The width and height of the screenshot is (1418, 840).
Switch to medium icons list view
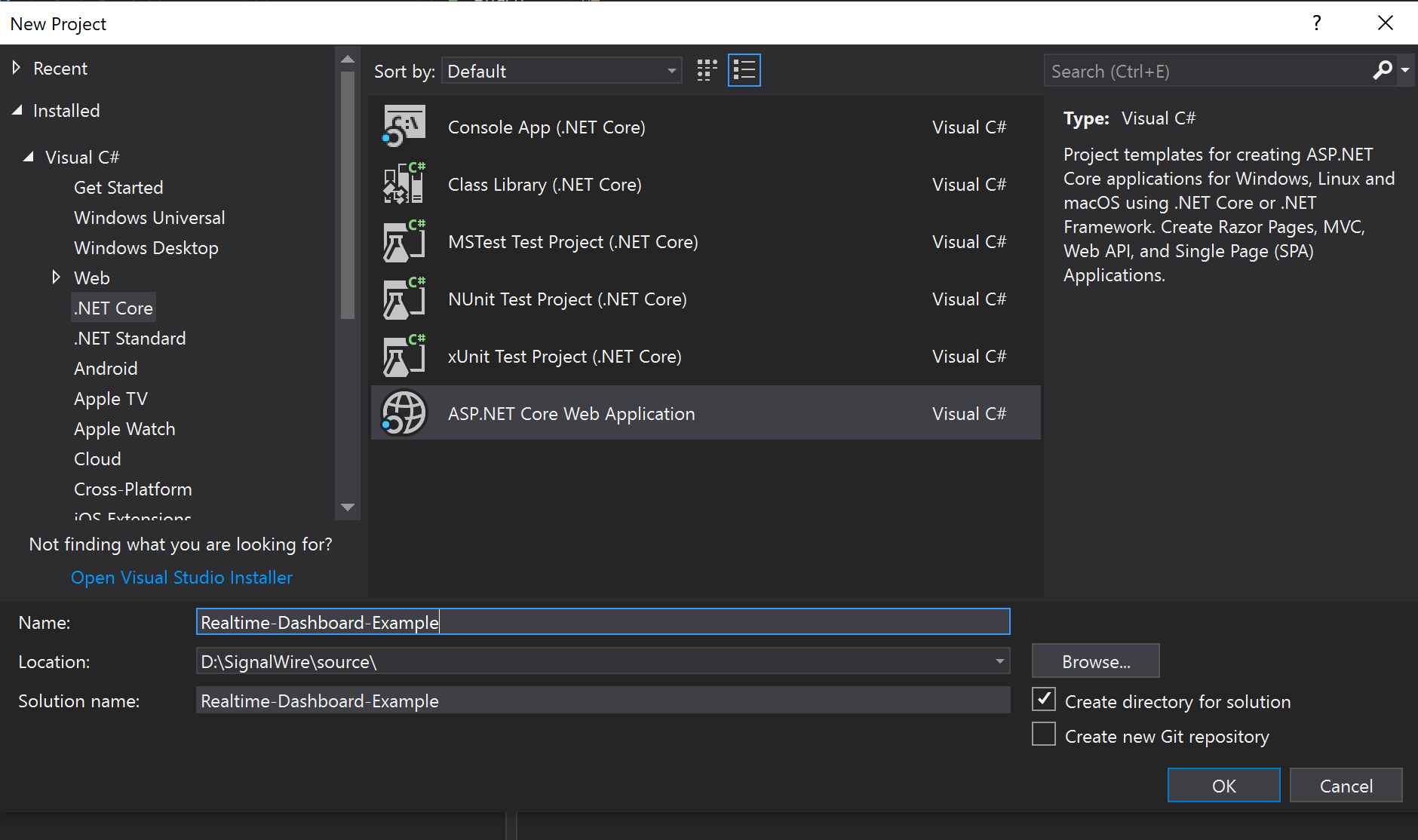click(x=744, y=71)
